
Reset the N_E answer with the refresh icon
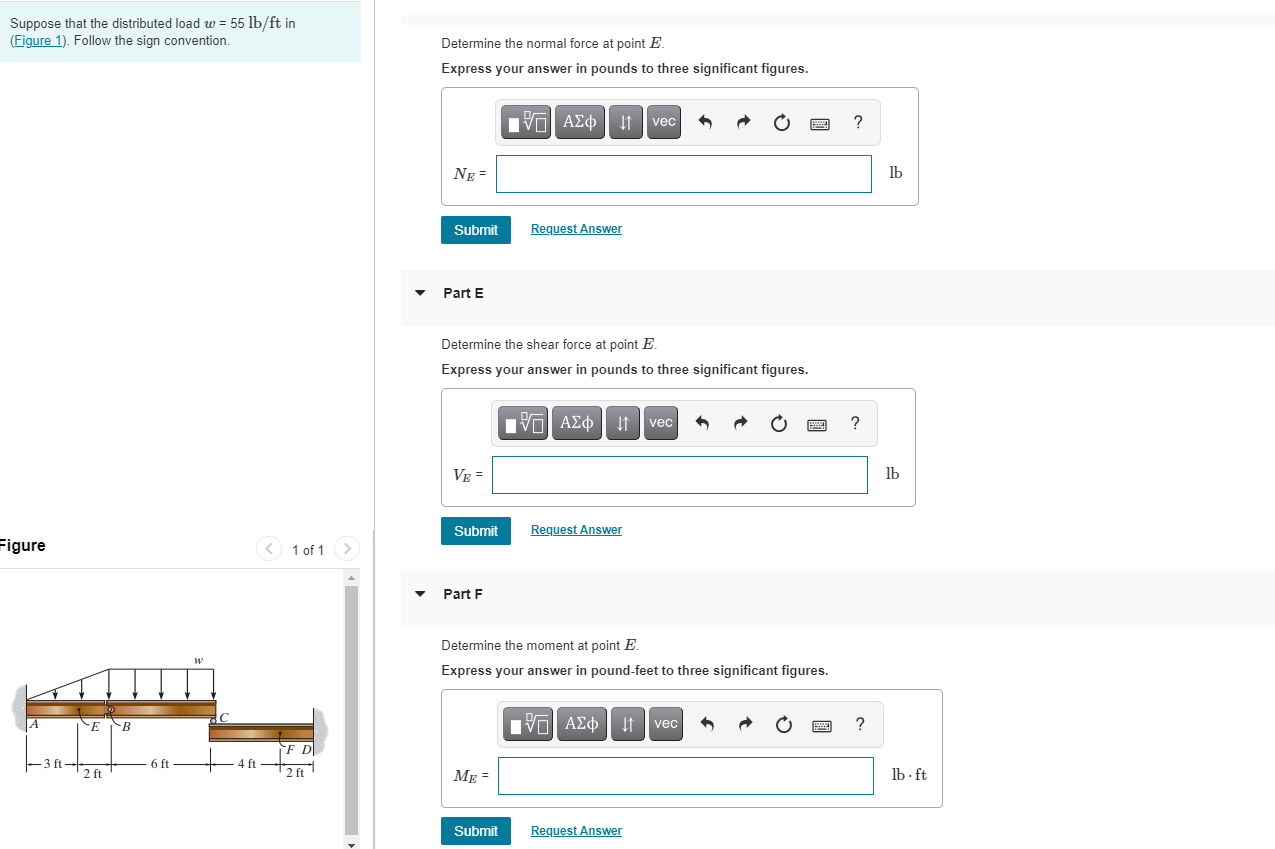point(781,122)
